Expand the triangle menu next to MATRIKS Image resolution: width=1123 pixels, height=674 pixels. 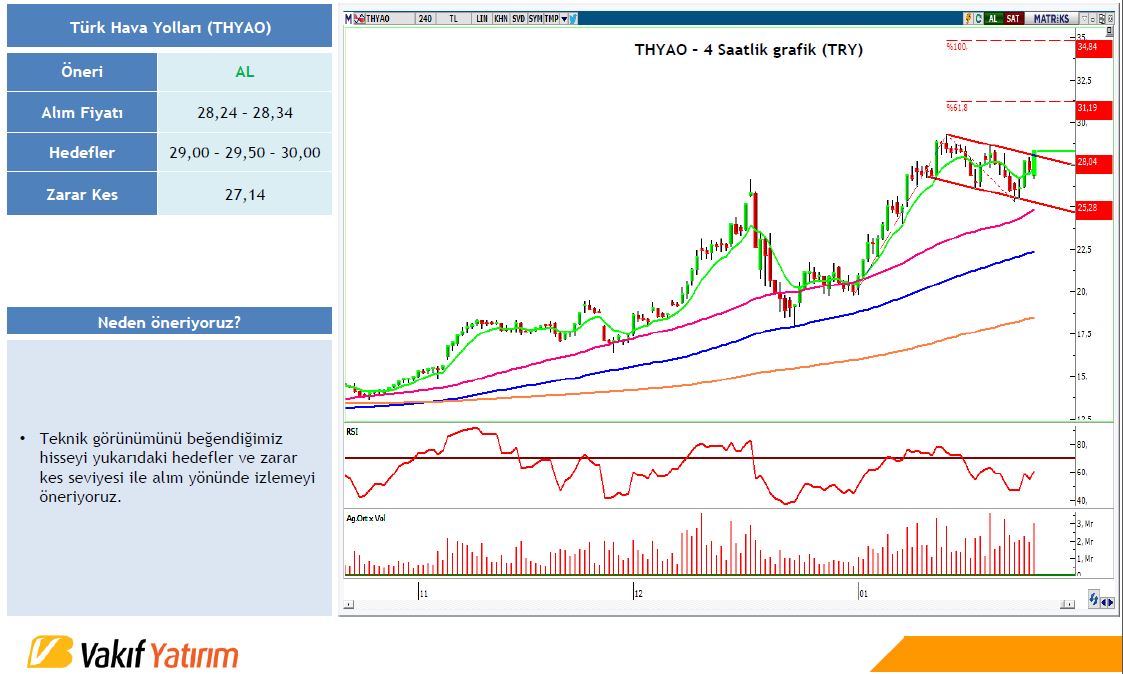click(x=1082, y=18)
